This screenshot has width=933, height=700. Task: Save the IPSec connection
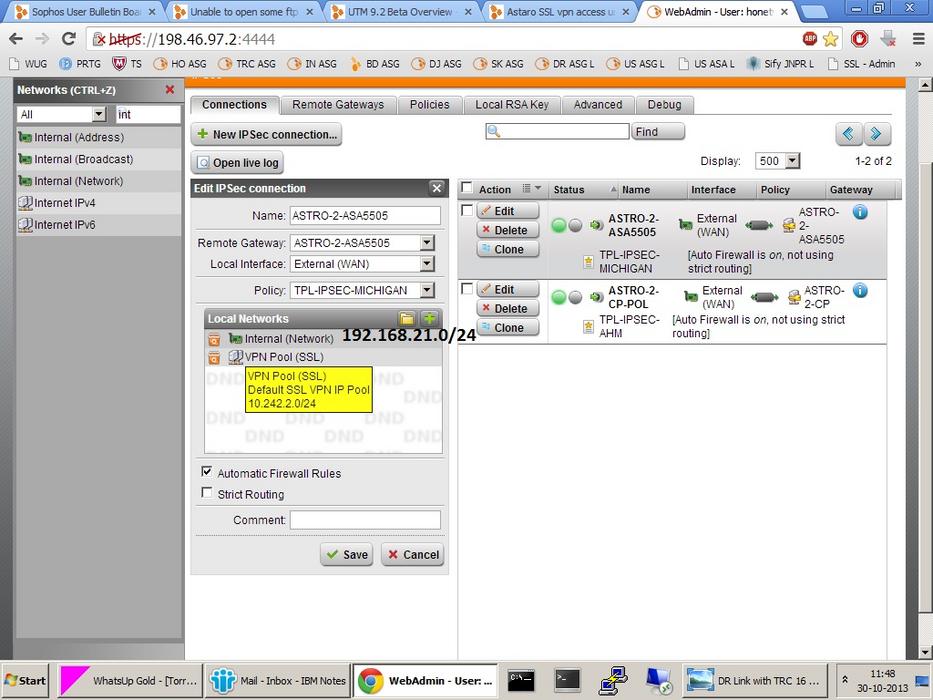(347, 555)
